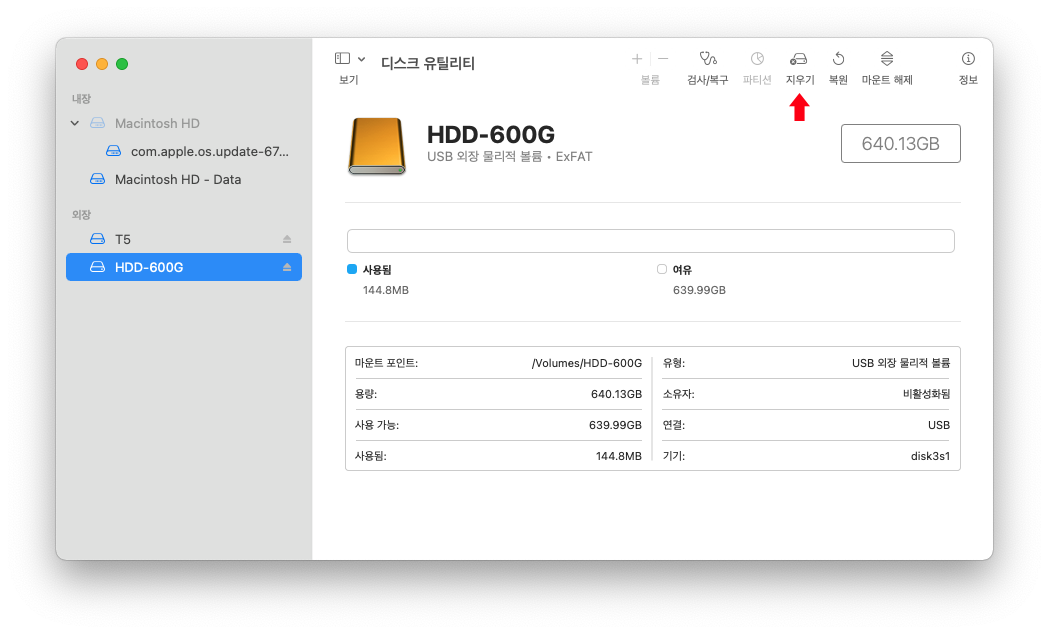Image resolution: width=1049 pixels, height=634 pixels.
Task: Click the 파티션 partition pie icon
Action: 757,59
